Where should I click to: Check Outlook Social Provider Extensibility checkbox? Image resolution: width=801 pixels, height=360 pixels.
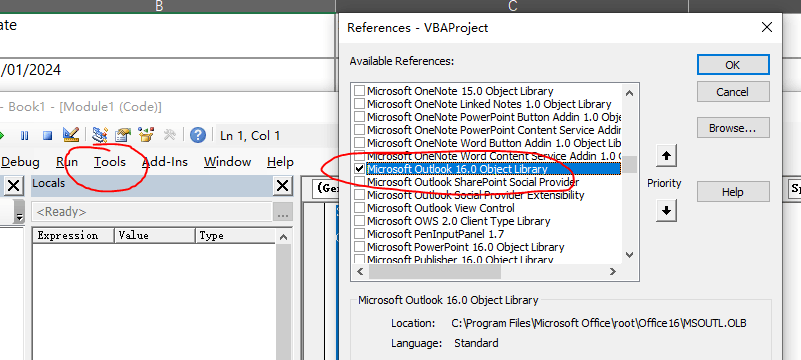pos(360,195)
